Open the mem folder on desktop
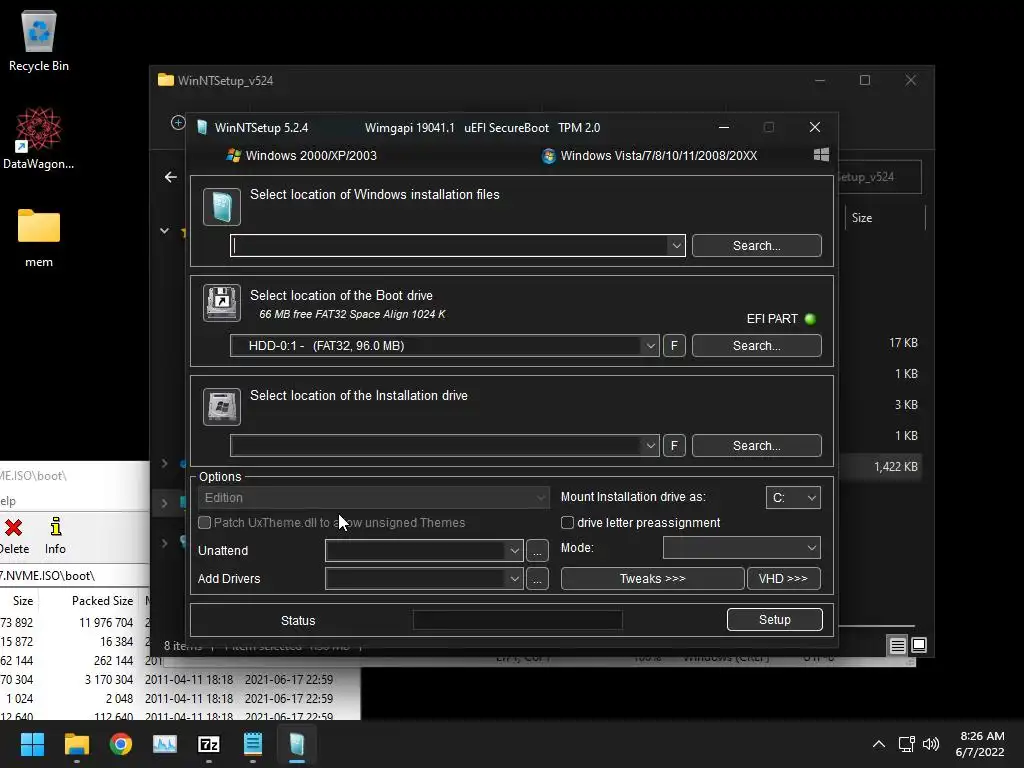 [39, 238]
